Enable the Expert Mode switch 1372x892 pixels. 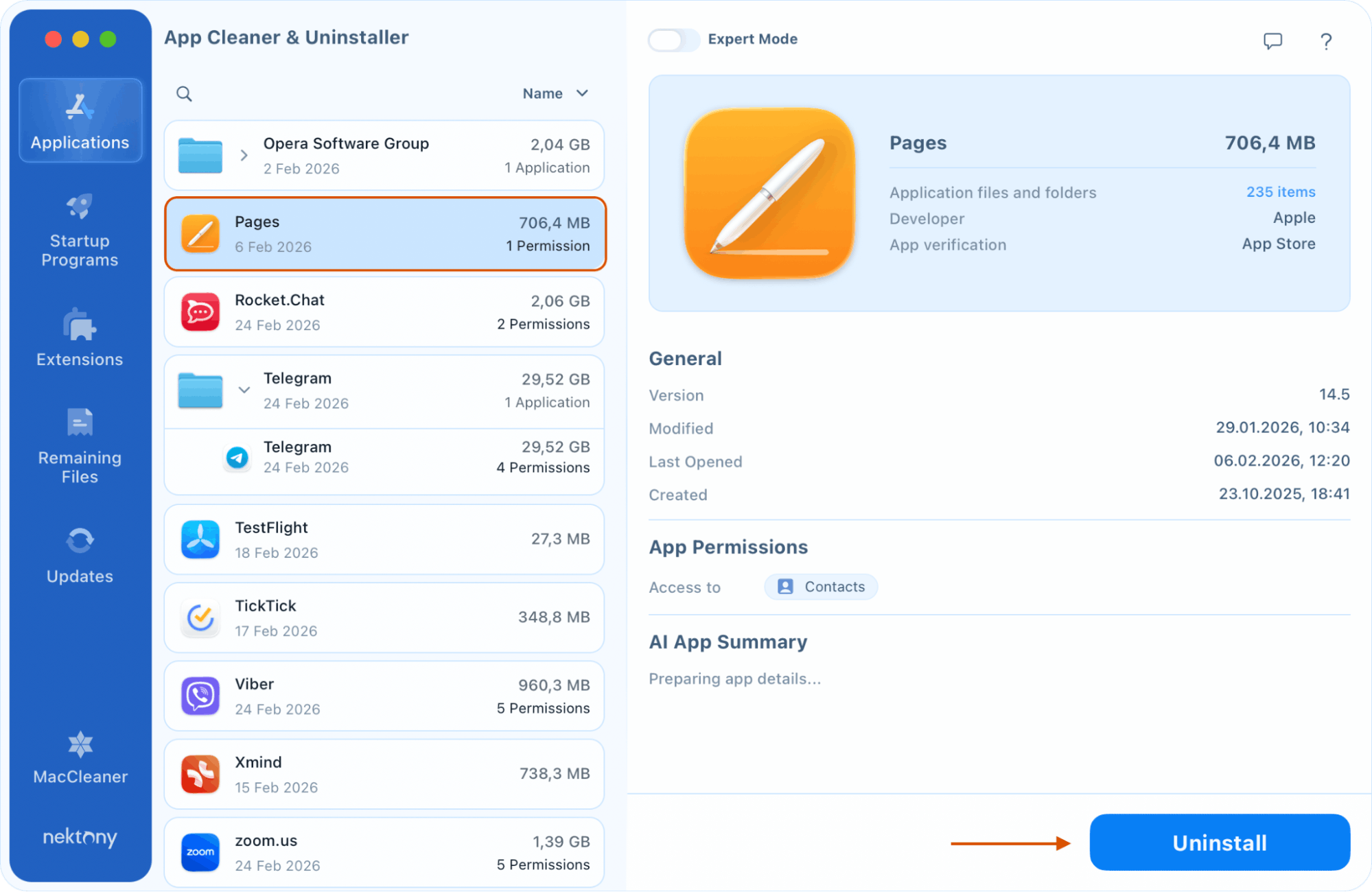pos(673,40)
